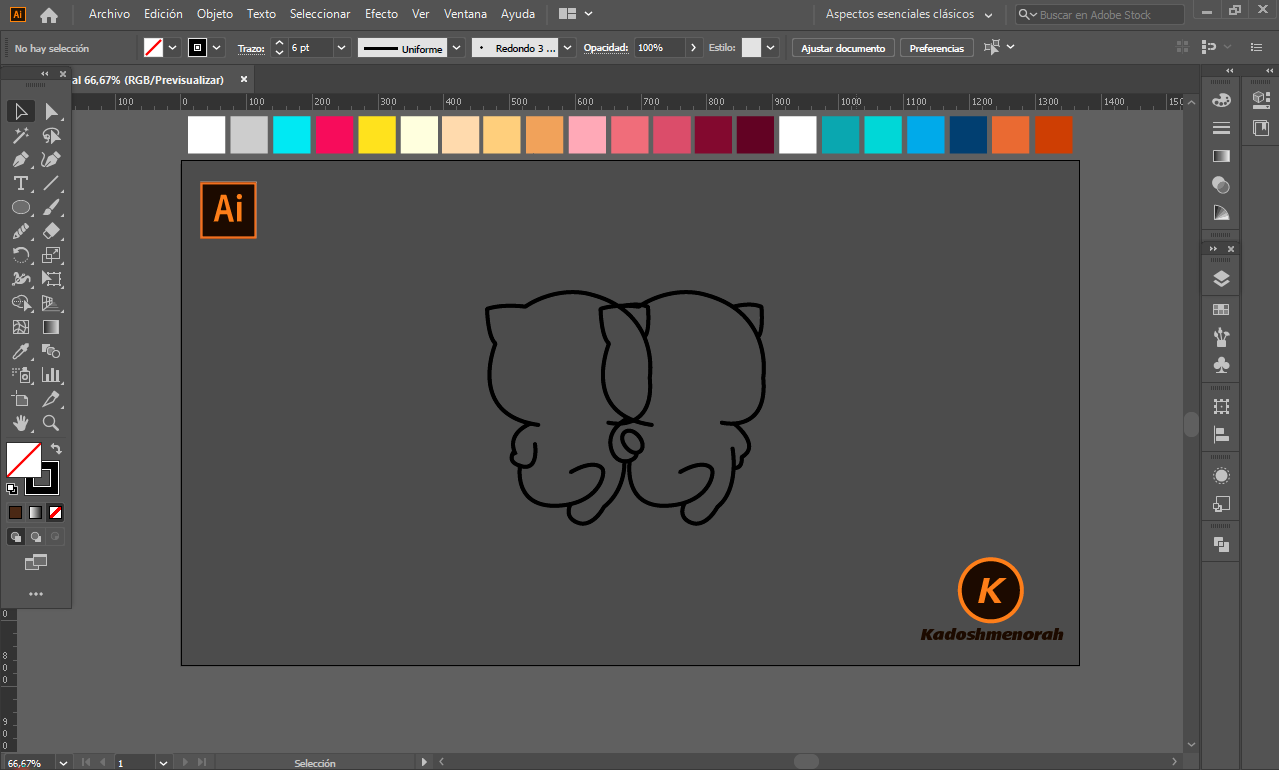Expand the stroke weight 6 pt dropdown

(342, 48)
